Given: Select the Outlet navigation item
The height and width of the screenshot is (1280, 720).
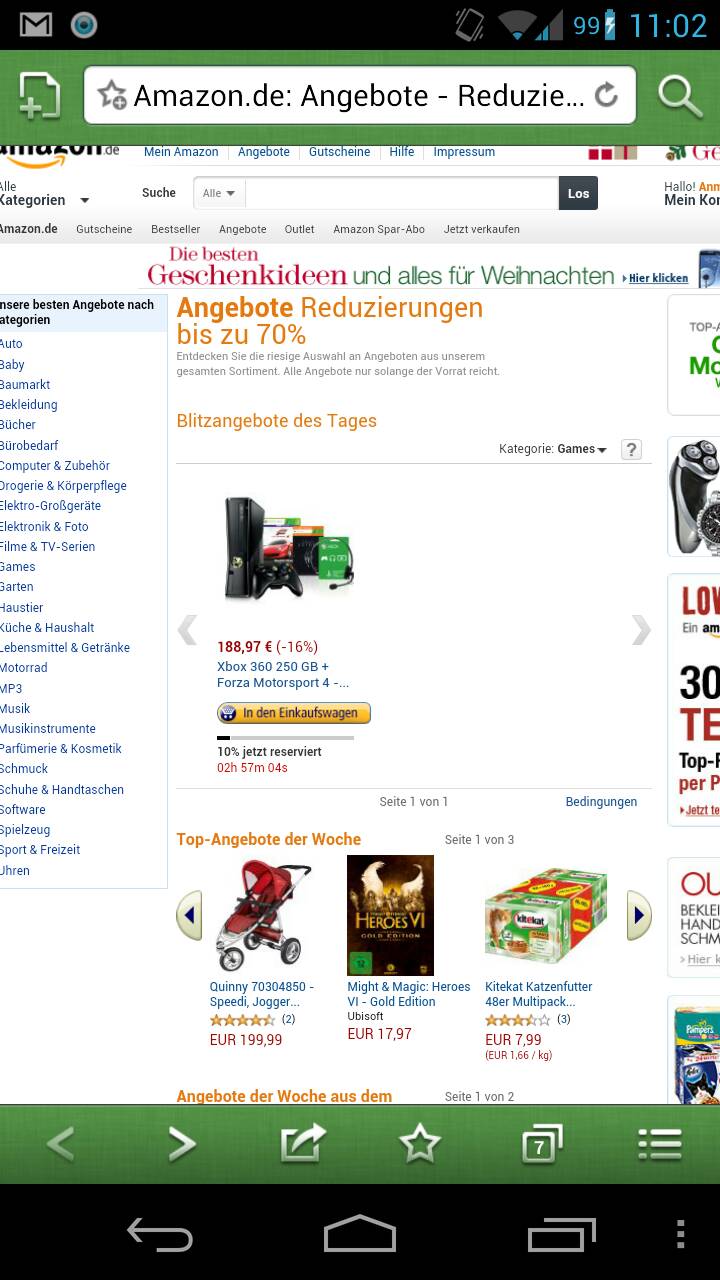Looking at the screenshot, I should [299, 229].
